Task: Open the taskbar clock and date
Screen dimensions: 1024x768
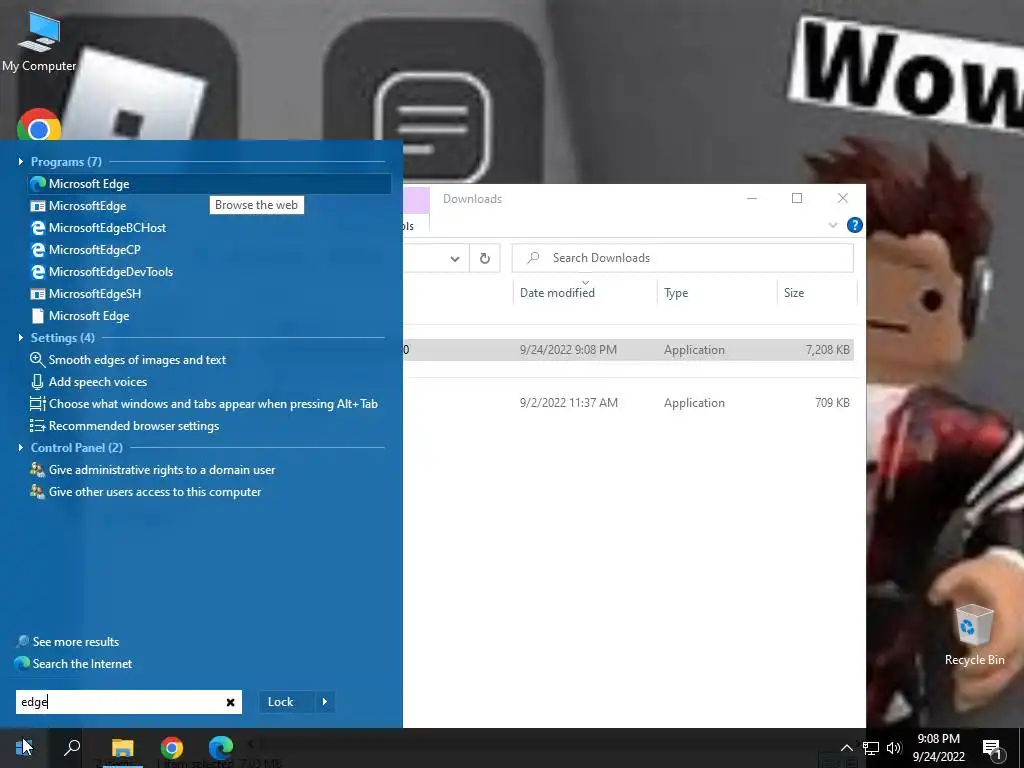Action: [938, 748]
